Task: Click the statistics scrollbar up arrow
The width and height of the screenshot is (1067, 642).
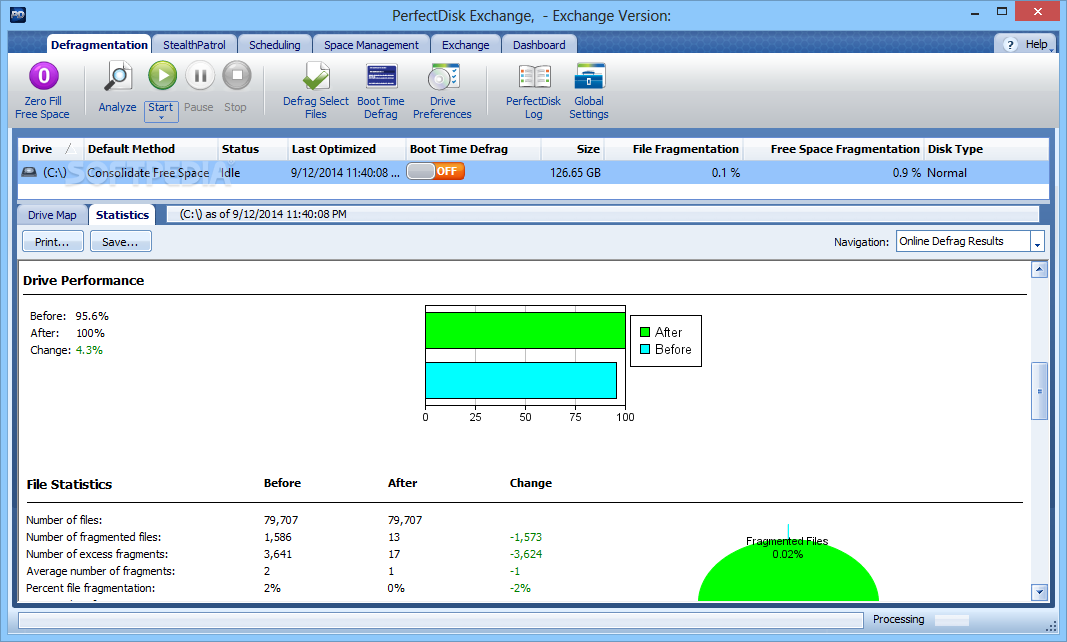Action: pos(1039,270)
